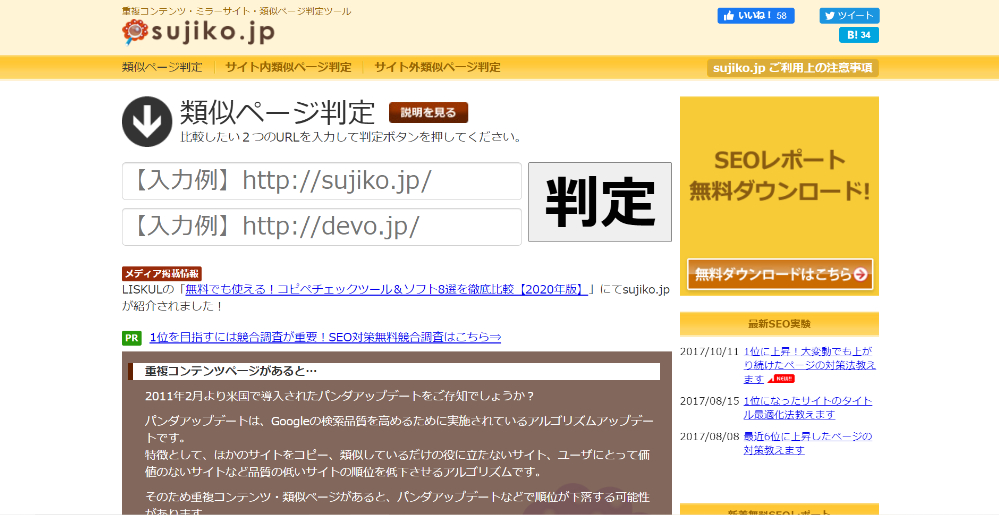Focus the first URL field with http://sujiko.jp/ placeholder
Screen dimensions: 999x515
tap(322, 181)
